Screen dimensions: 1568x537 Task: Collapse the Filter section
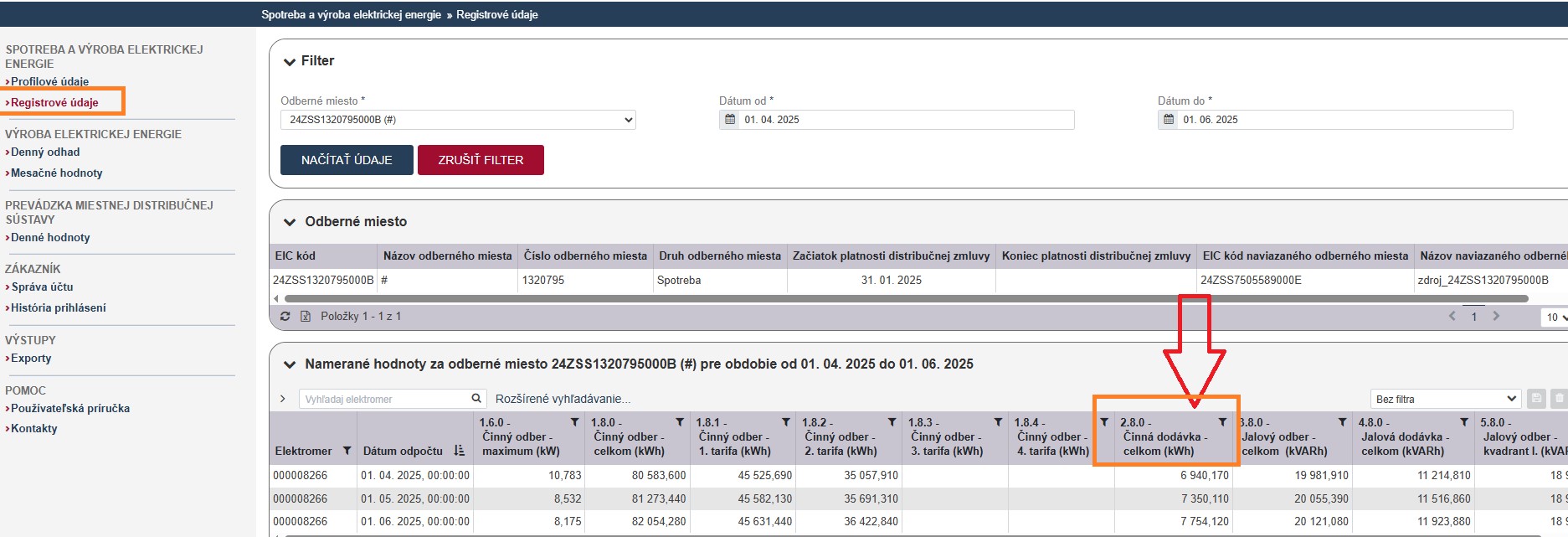[x=290, y=61]
